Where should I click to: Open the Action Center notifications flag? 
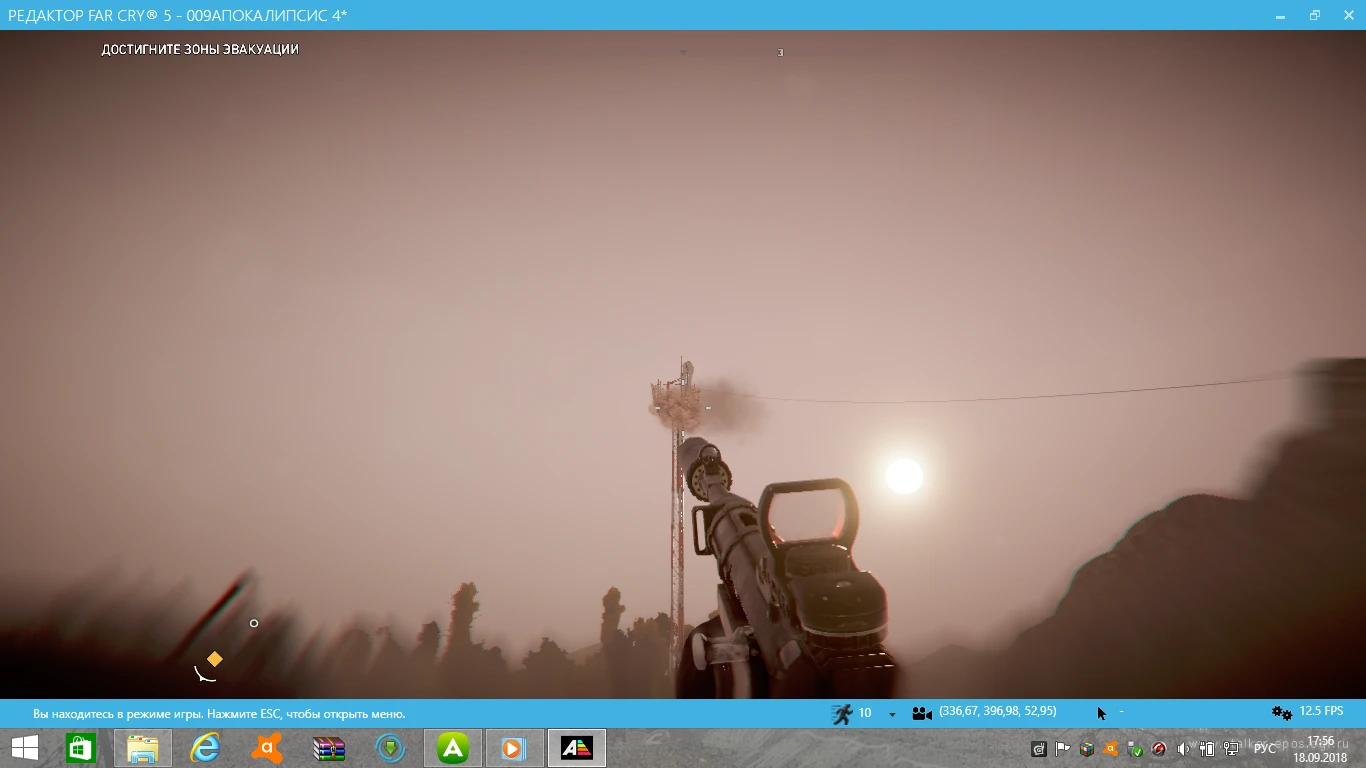[1062, 748]
